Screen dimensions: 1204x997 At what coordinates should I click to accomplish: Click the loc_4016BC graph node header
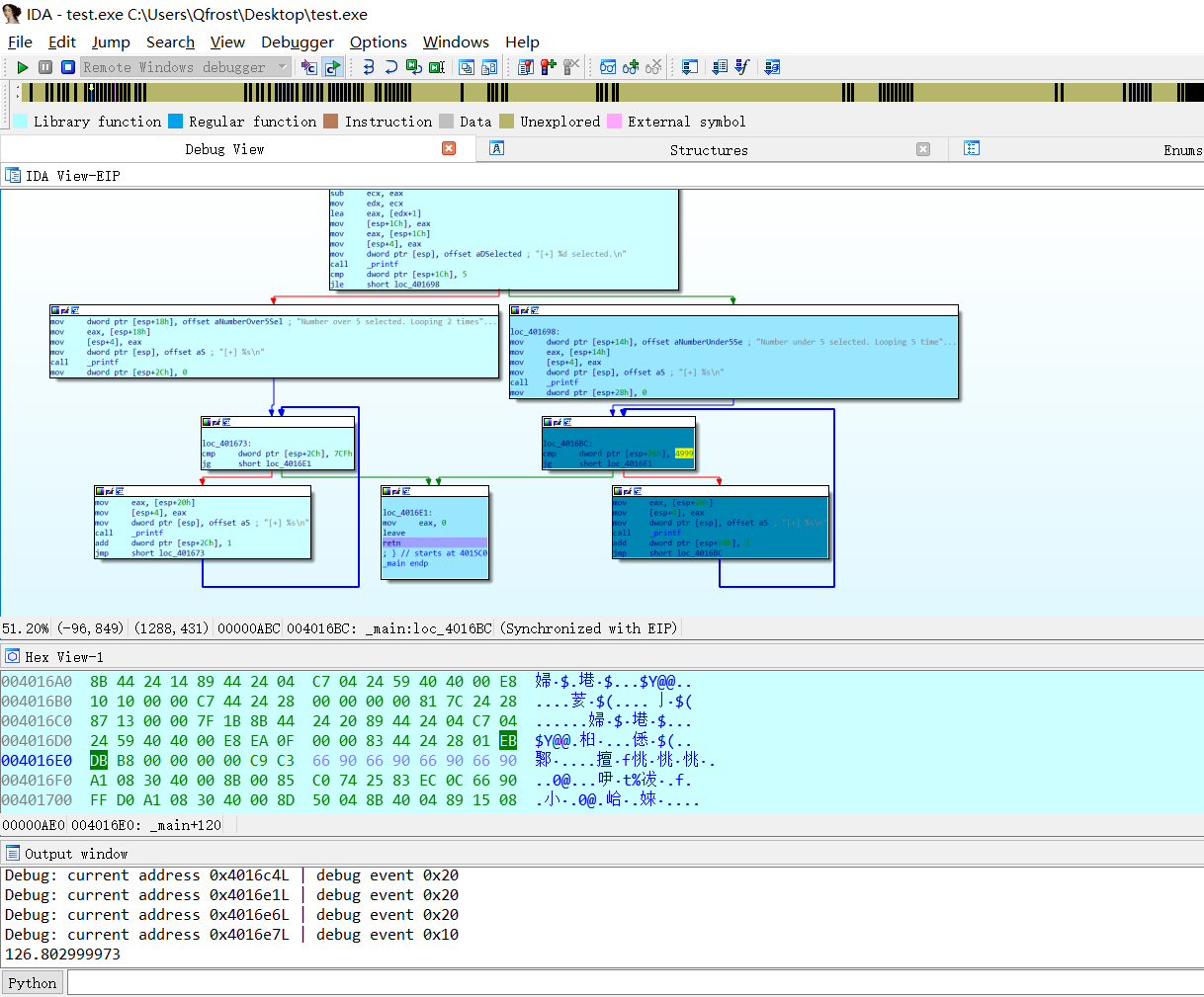point(619,422)
